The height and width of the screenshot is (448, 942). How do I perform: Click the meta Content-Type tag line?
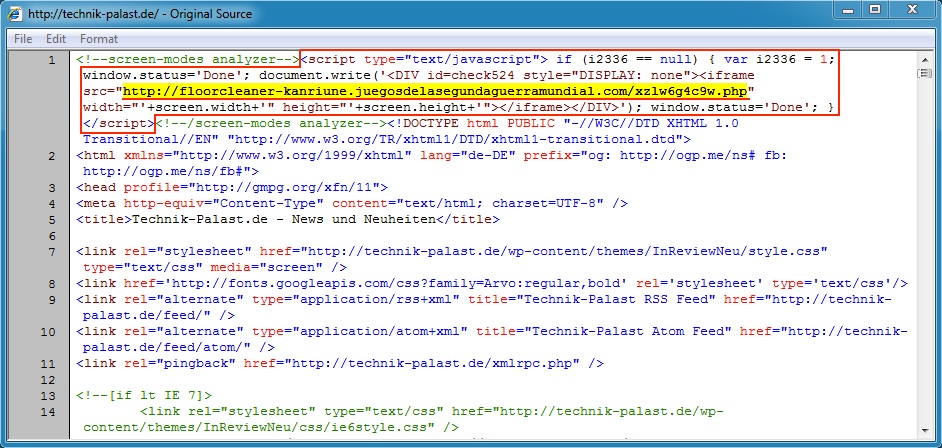click(351, 203)
